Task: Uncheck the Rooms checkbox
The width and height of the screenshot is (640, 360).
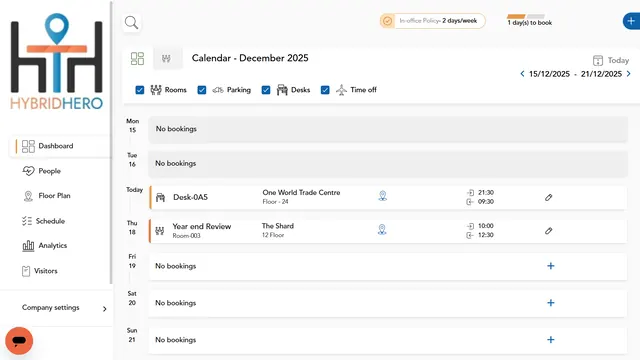Action: click(x=140, y=90)
